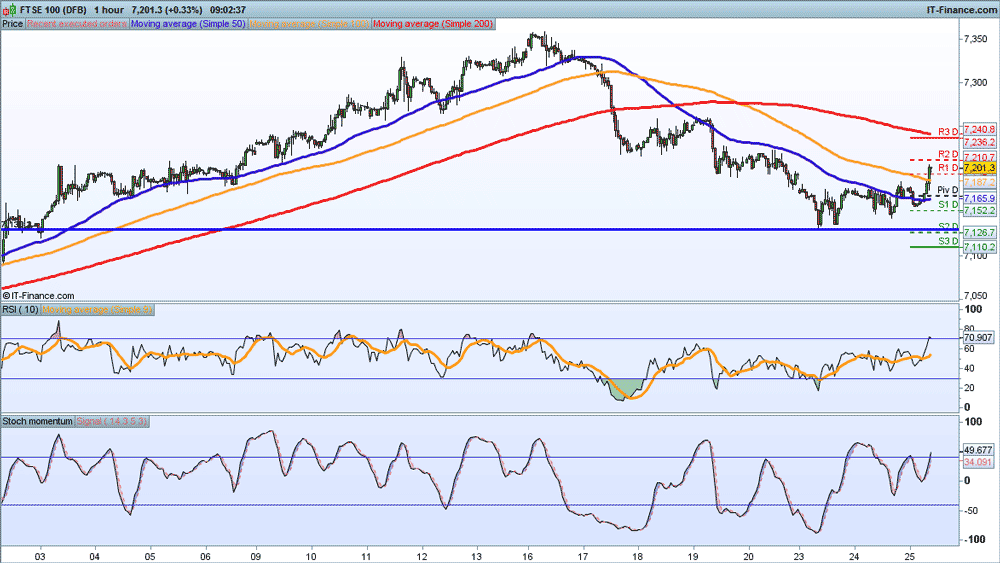Select the Piv D pivot label

(x=947, y=190)
